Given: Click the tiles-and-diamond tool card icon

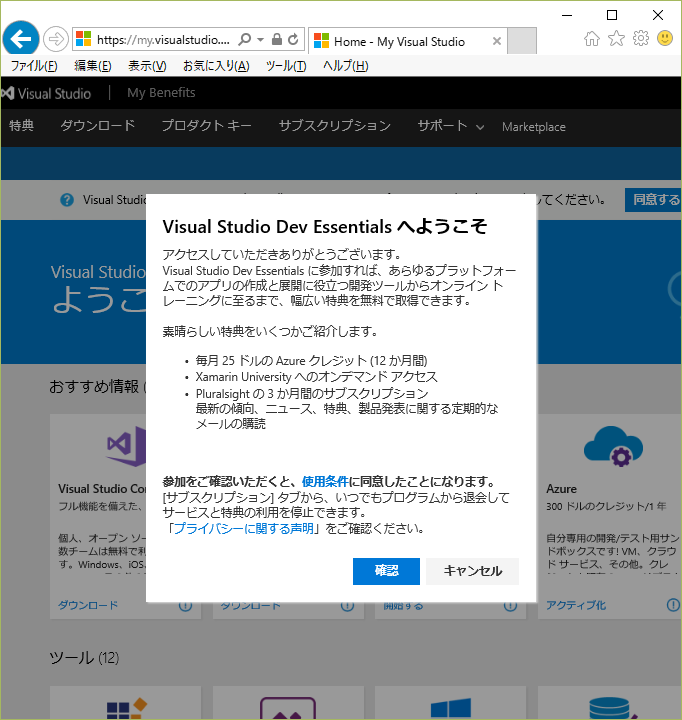Looking at the screenshot, I should click(126, 709).
